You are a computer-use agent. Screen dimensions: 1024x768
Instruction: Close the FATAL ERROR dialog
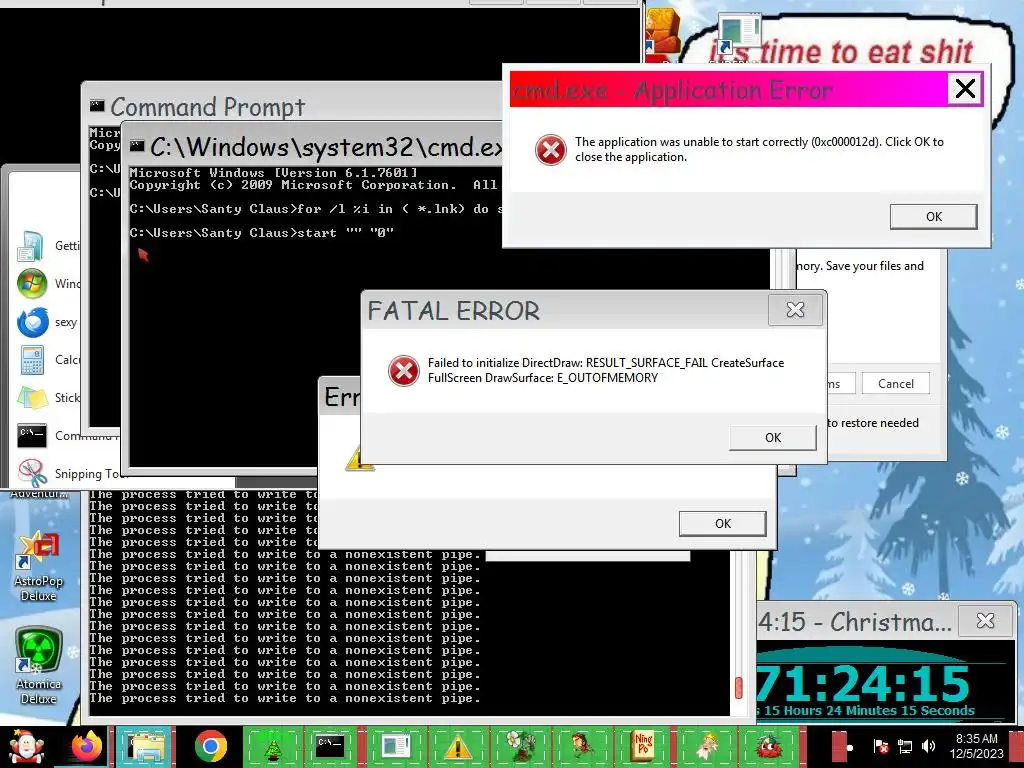(x=795, y=310)
